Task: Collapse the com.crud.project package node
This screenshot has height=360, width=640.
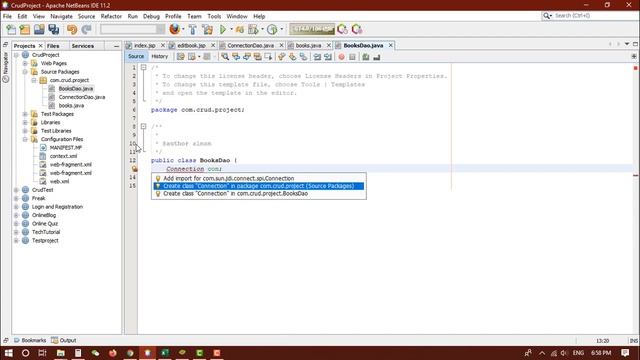Action: [x=34, y=80]
